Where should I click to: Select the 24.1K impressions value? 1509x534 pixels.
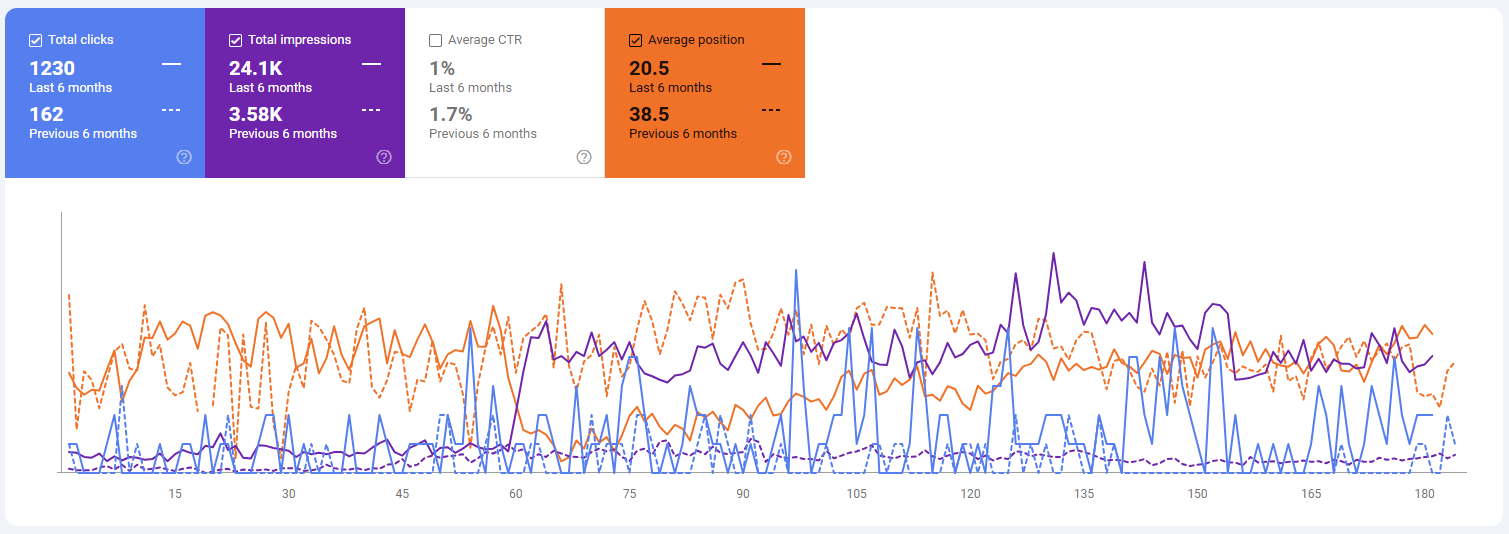[x=256, y=68]
